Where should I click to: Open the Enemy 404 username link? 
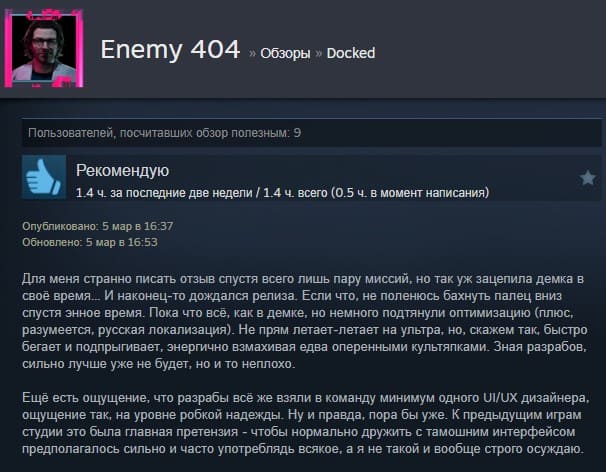(170, 49)
